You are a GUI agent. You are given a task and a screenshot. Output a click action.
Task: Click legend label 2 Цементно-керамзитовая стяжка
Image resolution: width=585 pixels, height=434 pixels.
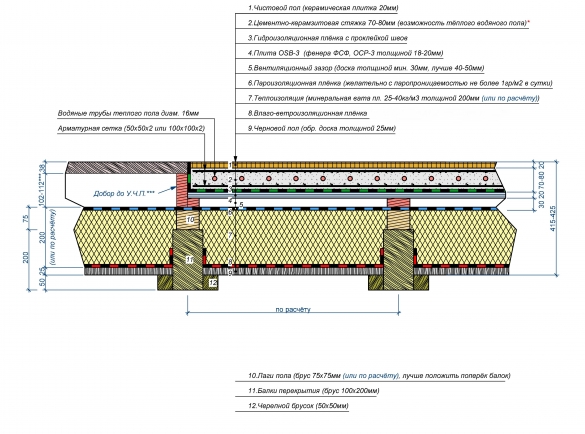(x=389, y=23)
